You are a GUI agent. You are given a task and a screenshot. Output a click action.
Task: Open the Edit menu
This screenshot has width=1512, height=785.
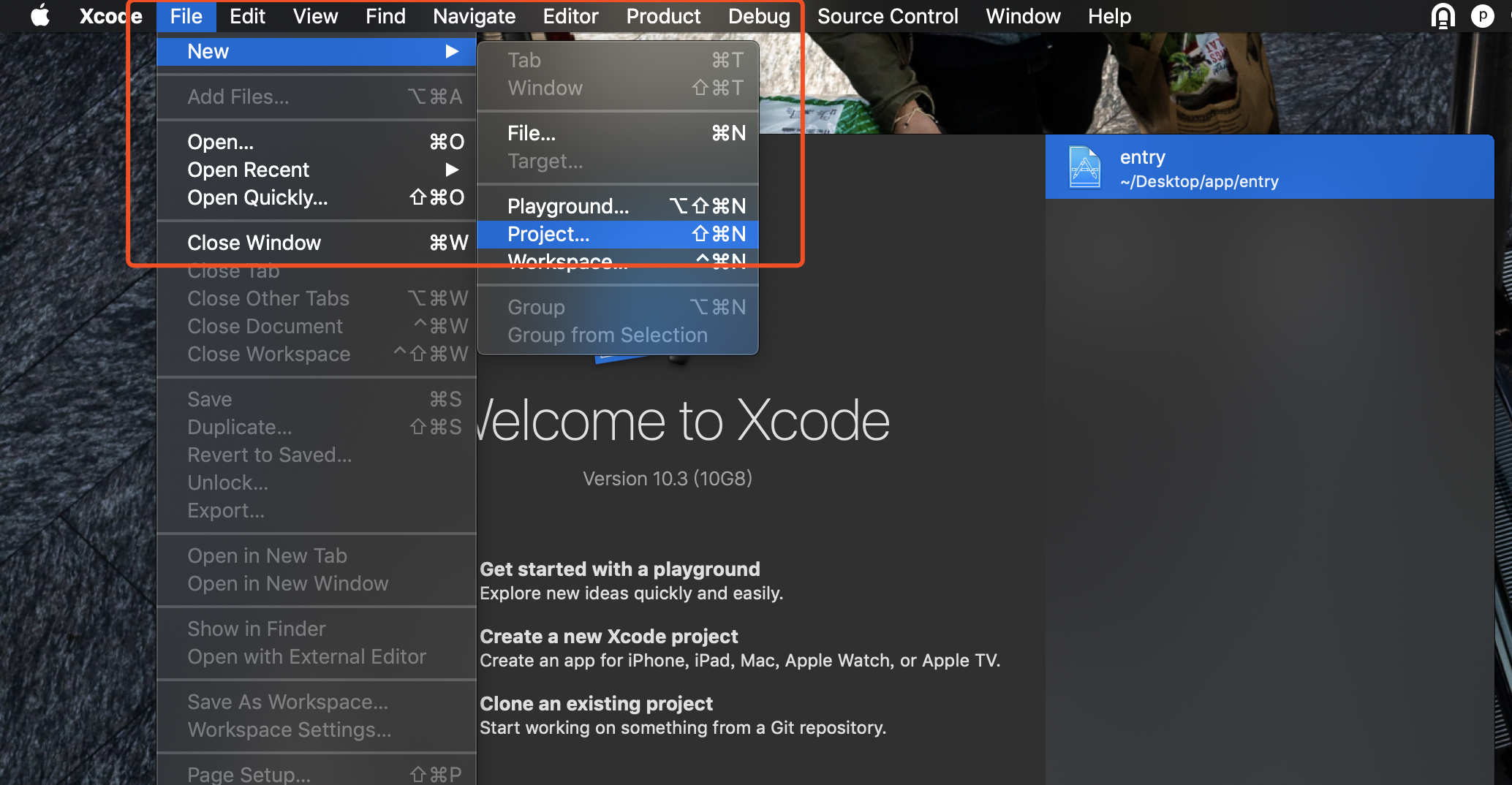tap(247, 16)
